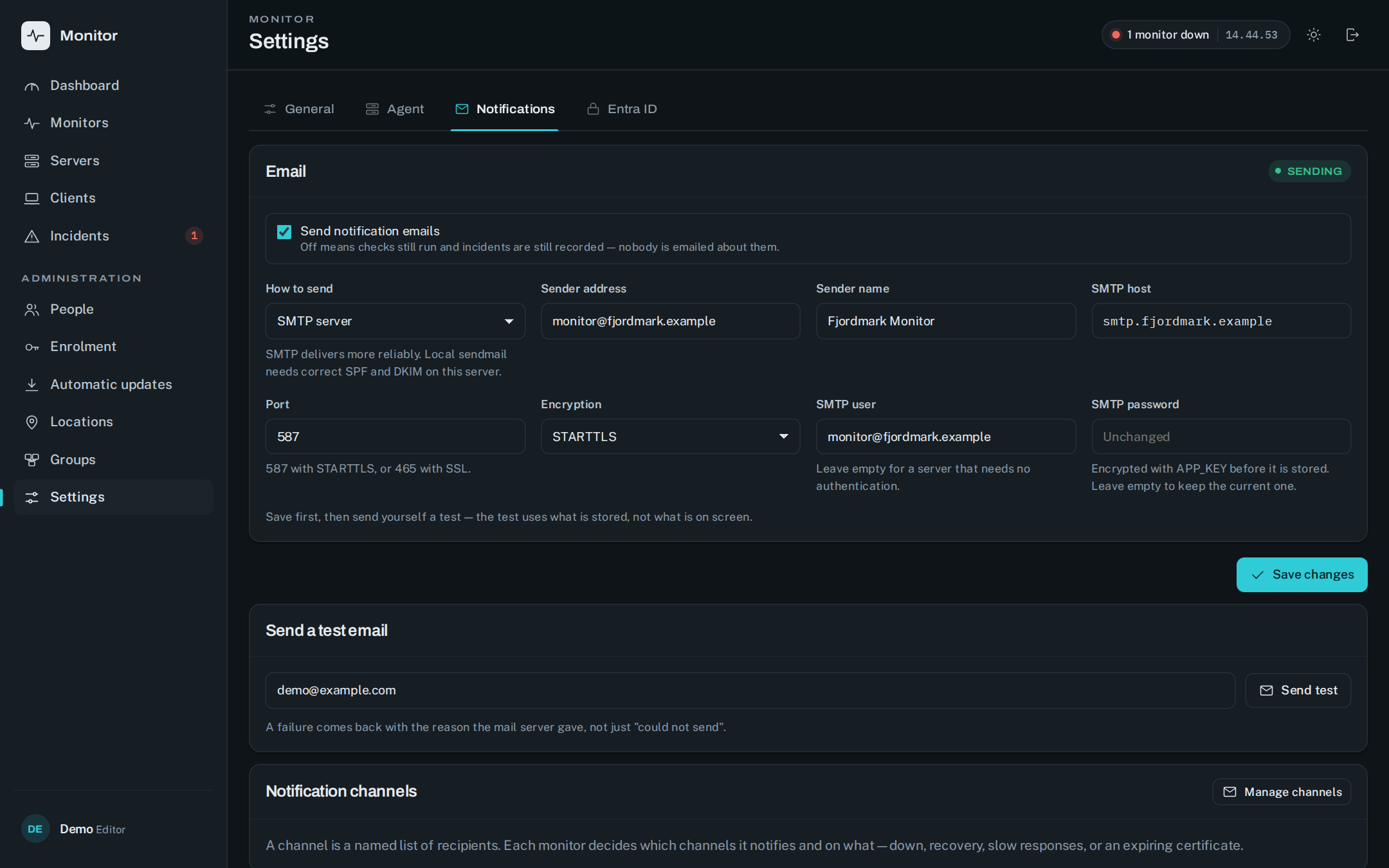Click the SMTP user field
The height and width of the screenshot is (868, 1389).
(946, 437)
